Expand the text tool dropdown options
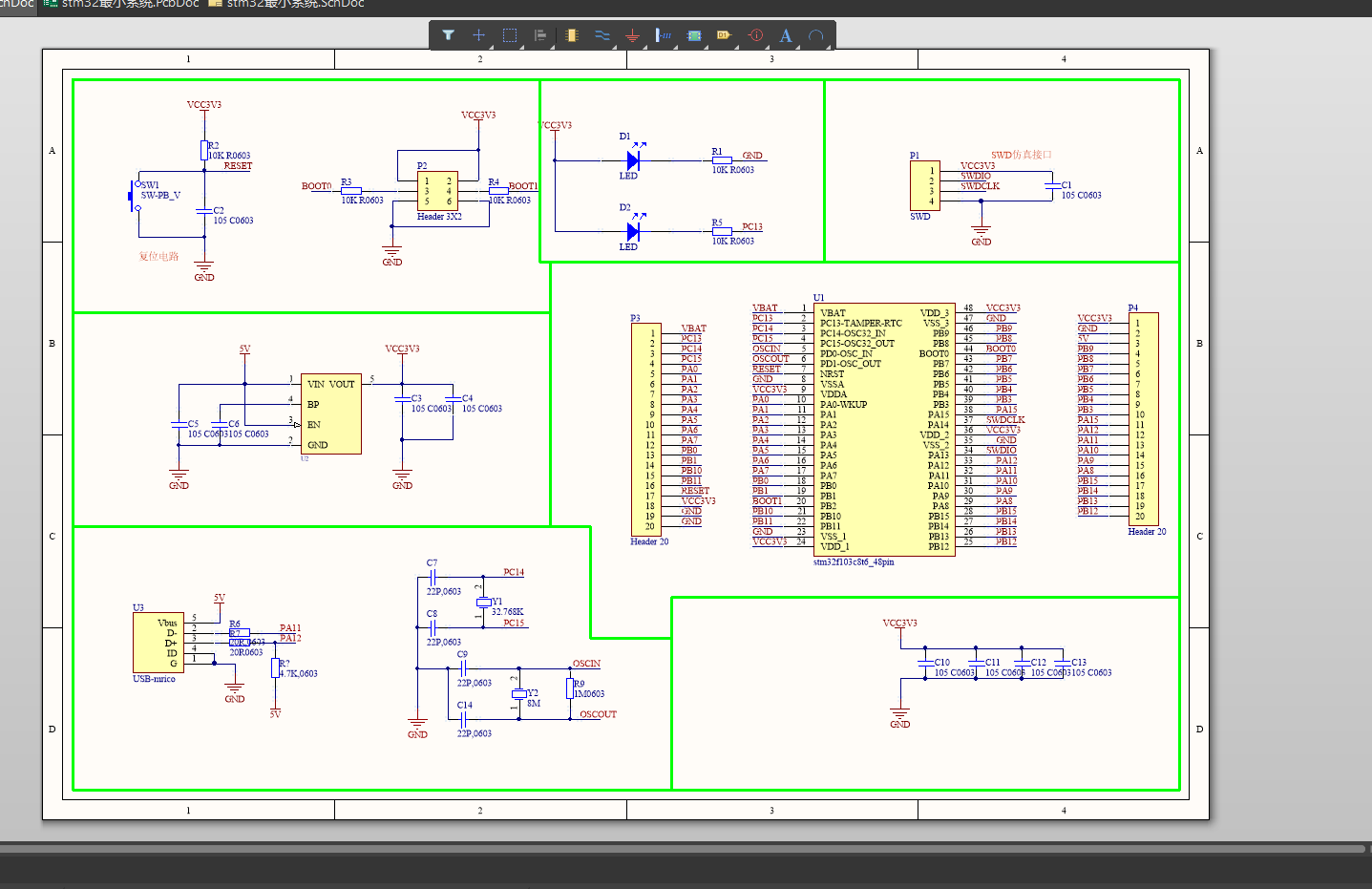This screenshot has width=1372, height=889. [x=798, y=48]
